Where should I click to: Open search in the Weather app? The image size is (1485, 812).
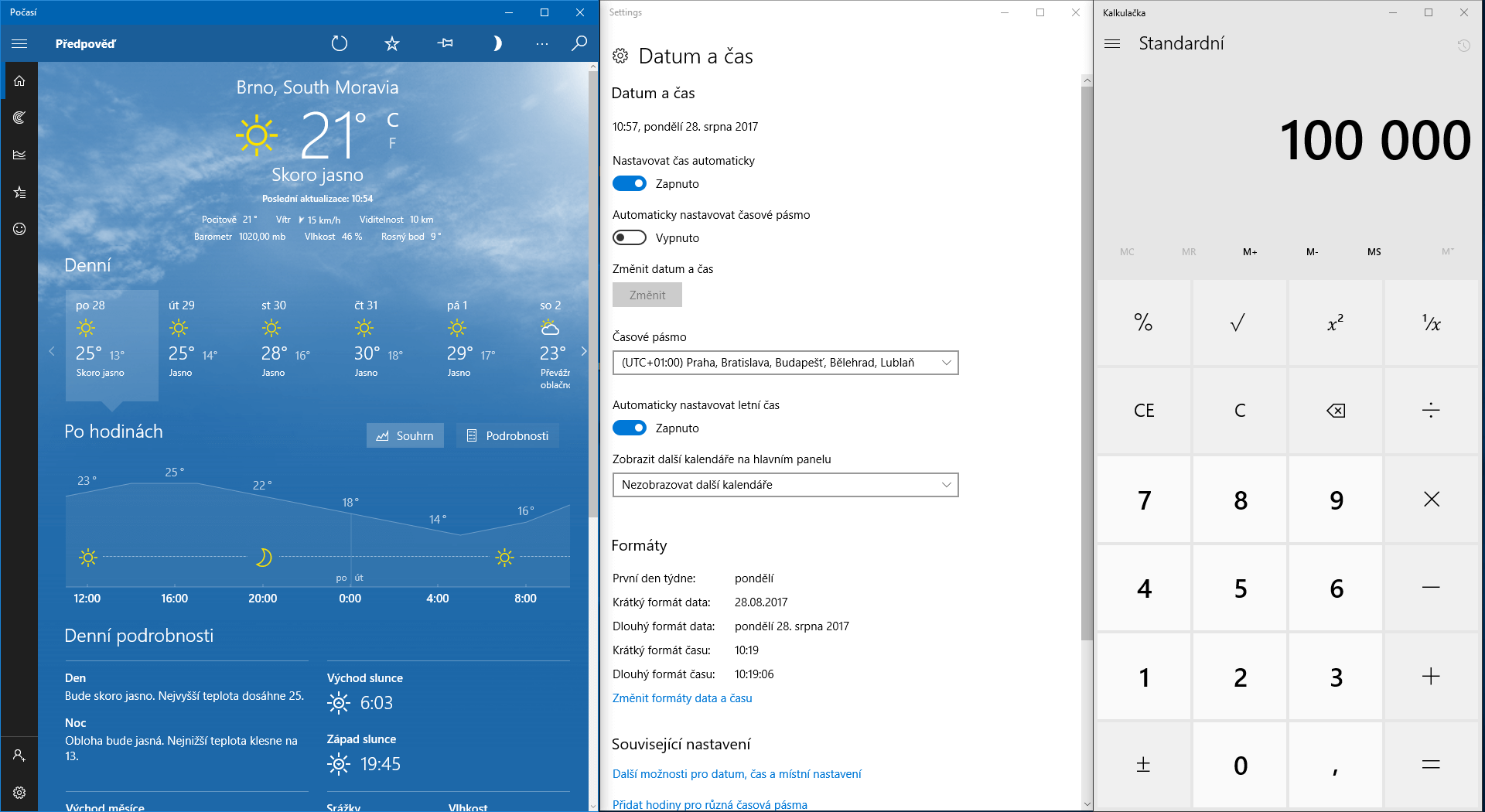pyautogui.click(x=579, y=44)
